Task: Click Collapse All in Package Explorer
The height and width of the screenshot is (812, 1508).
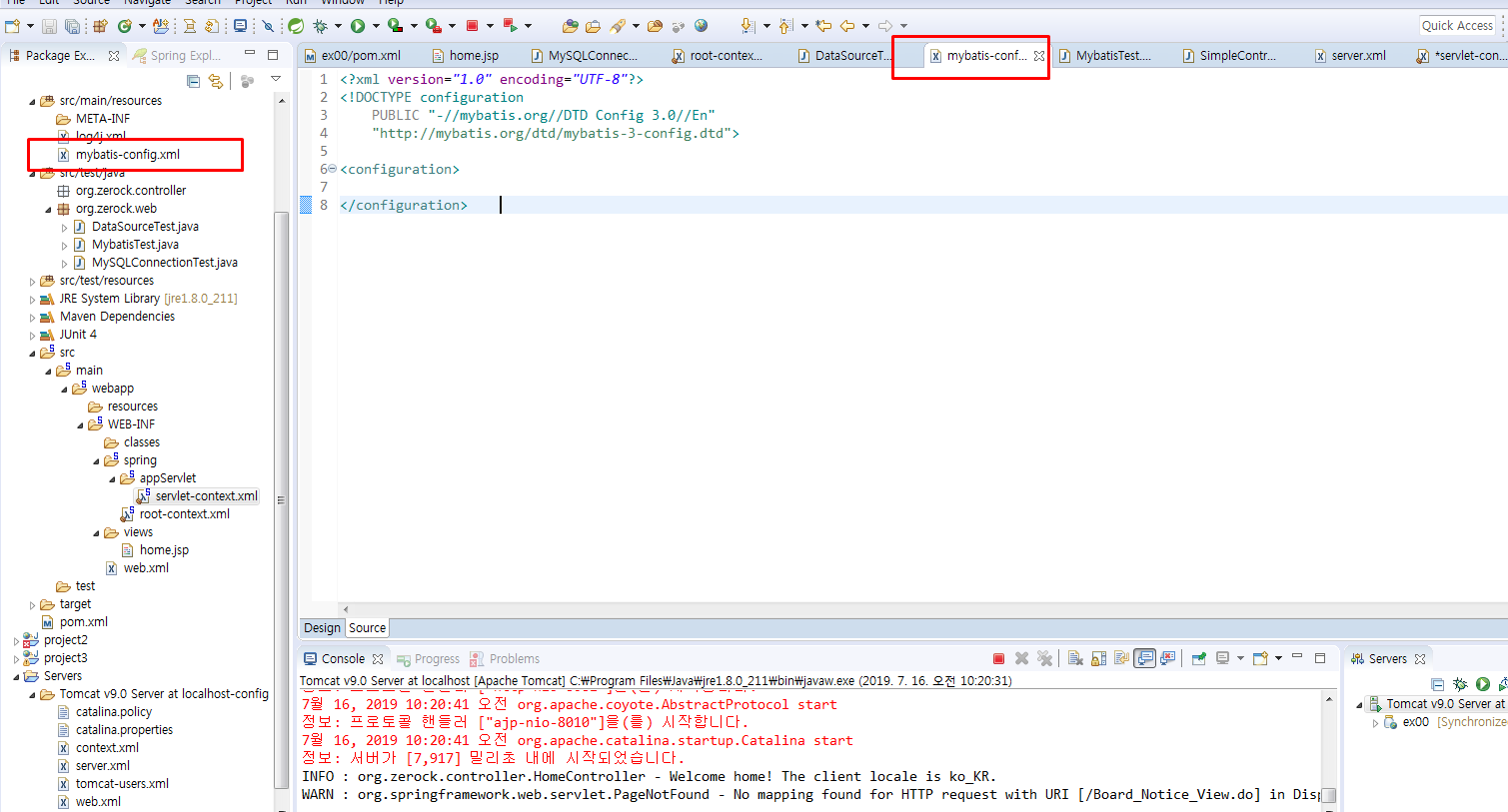Action: pos(193,81)
